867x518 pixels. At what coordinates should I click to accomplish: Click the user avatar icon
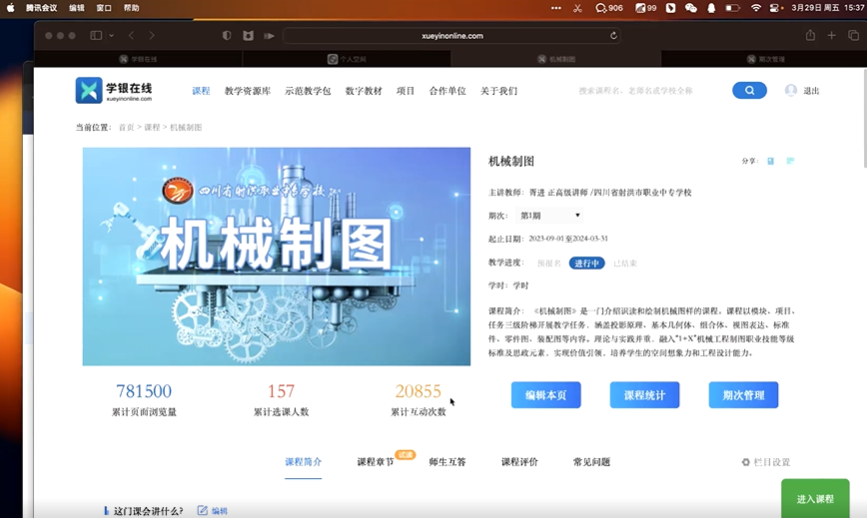pos(791,90)
